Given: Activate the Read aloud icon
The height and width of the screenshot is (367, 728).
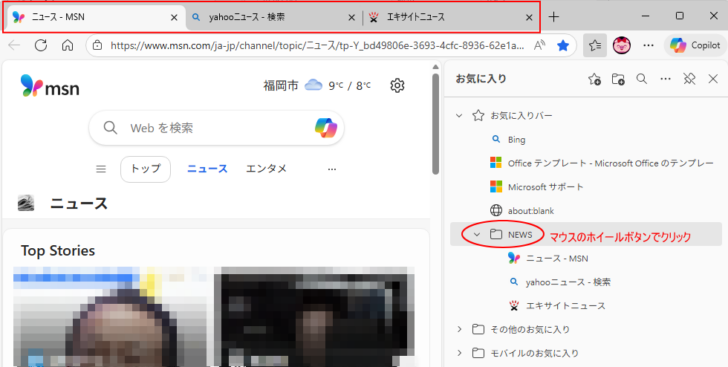Looking at the screenshot, I should (x=540, y=46).
